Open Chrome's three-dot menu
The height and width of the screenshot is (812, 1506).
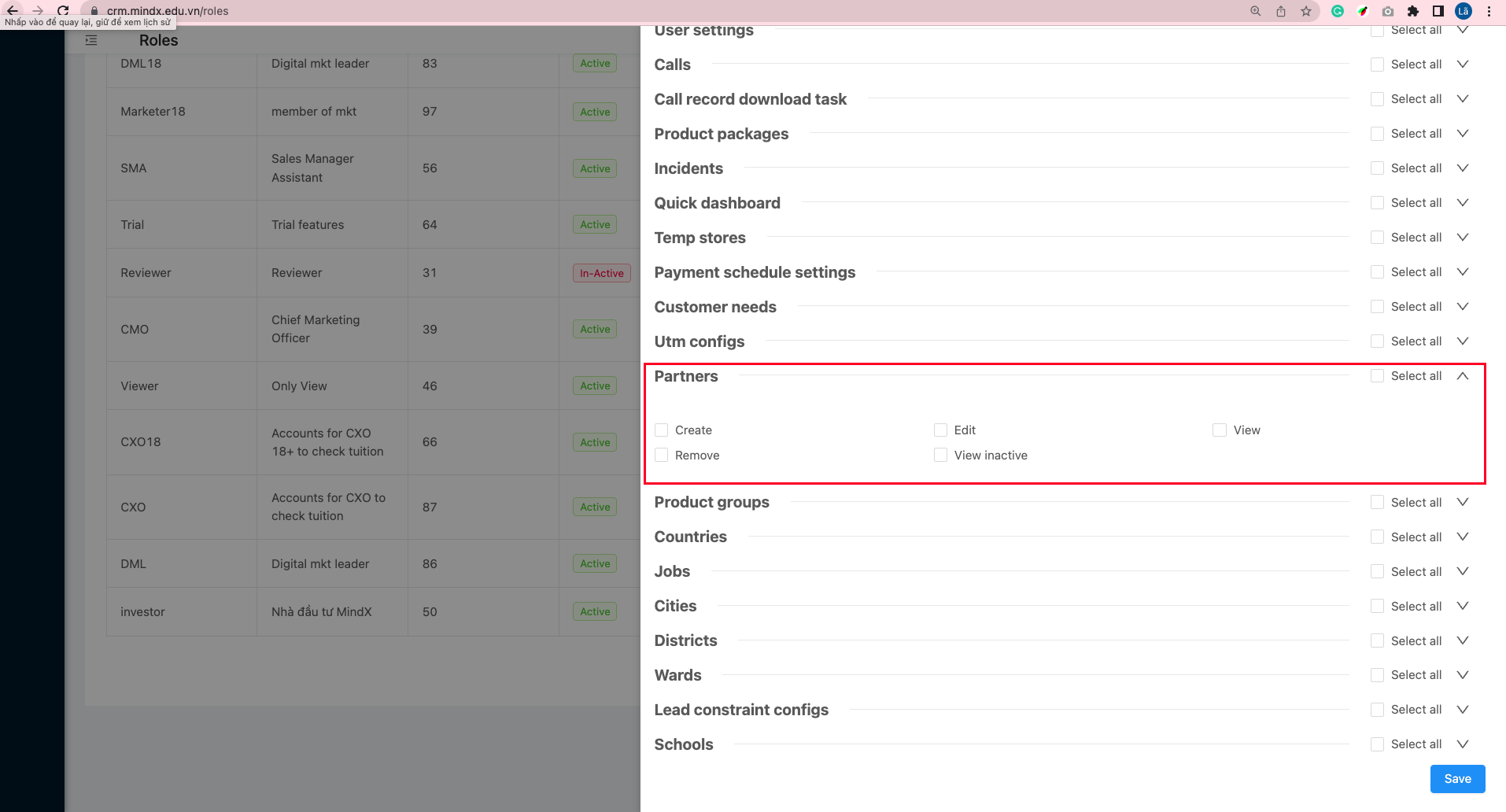click(1489, 11)
